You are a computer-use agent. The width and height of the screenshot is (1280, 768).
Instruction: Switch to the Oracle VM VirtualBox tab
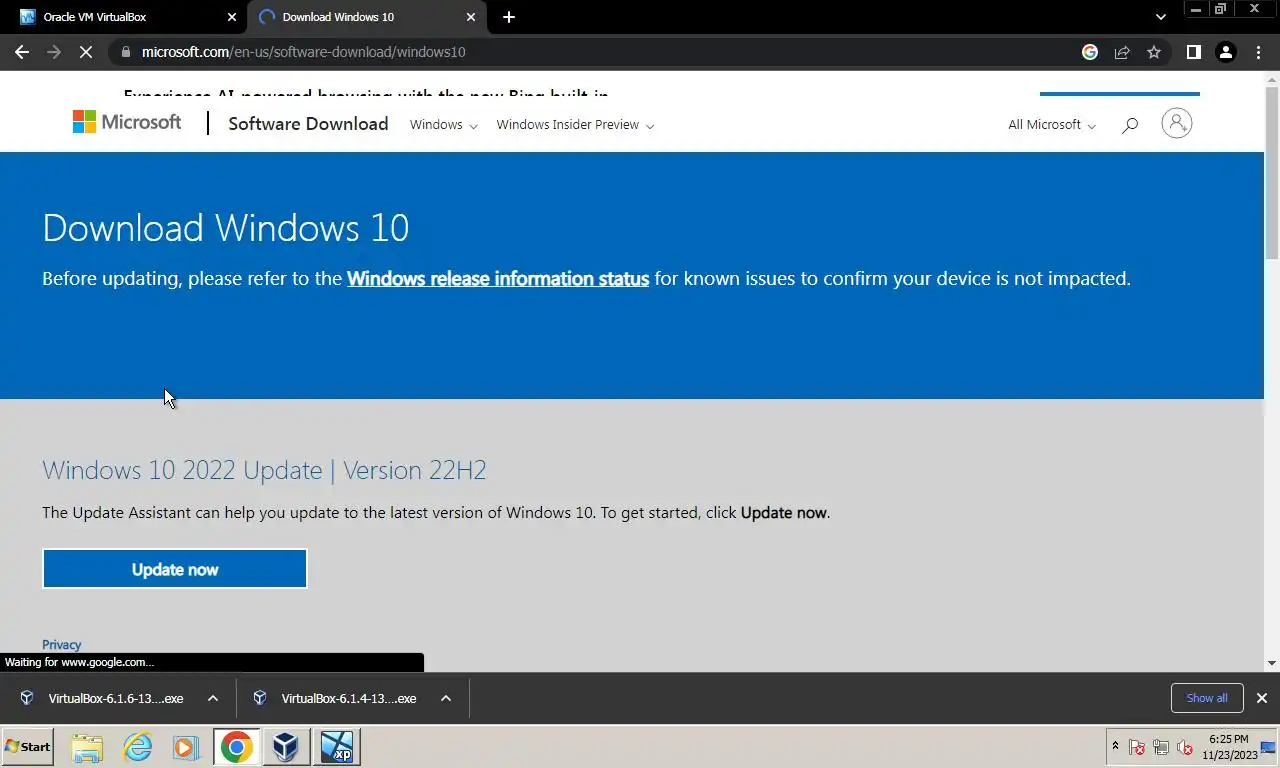click(125, 17)
